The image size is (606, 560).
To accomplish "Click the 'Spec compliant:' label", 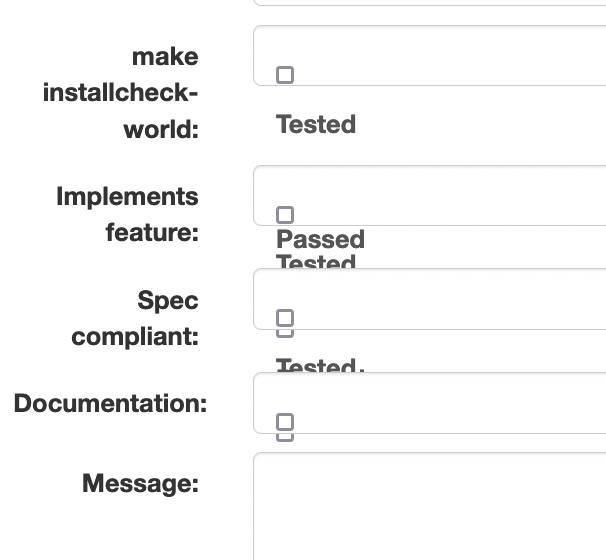I will (x=135, y=319).
